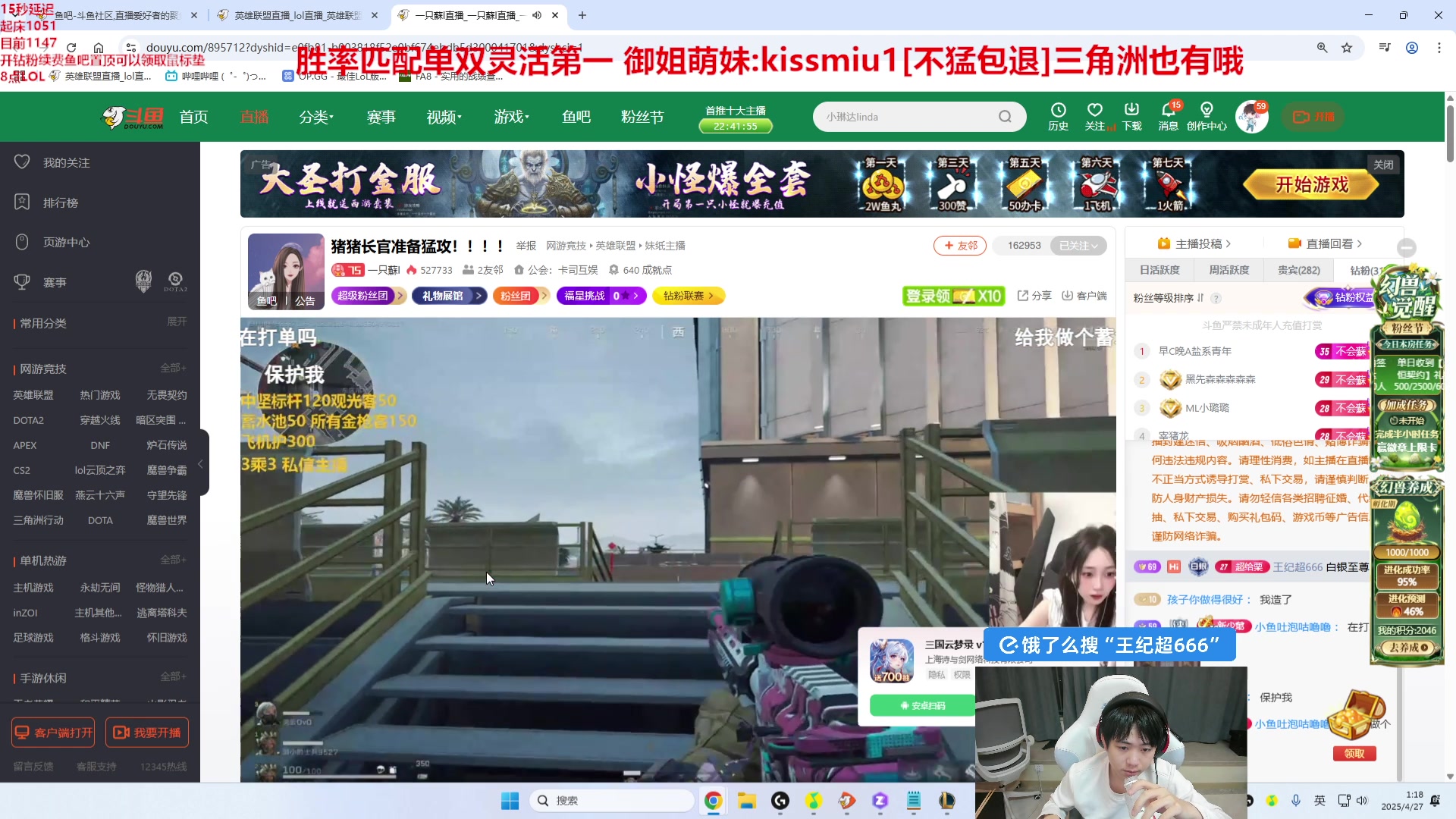Minimize the floating 幻兽觉醒 widget
Image resolution: width=1456 pixels, height=819 pixels.
(1407, 247)
